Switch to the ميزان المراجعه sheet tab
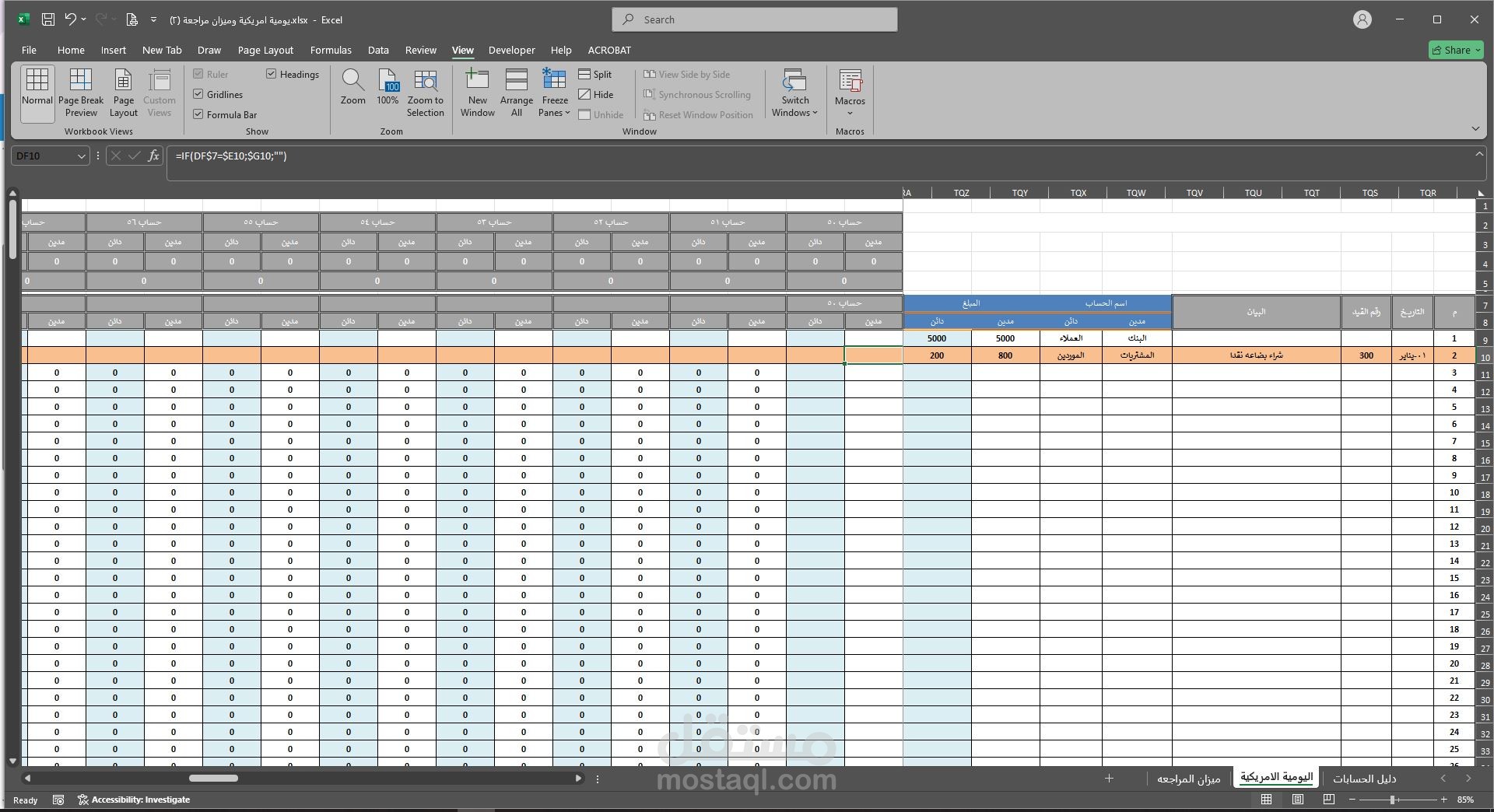The image size is (1494, 812). click(x=1188, y=779)
